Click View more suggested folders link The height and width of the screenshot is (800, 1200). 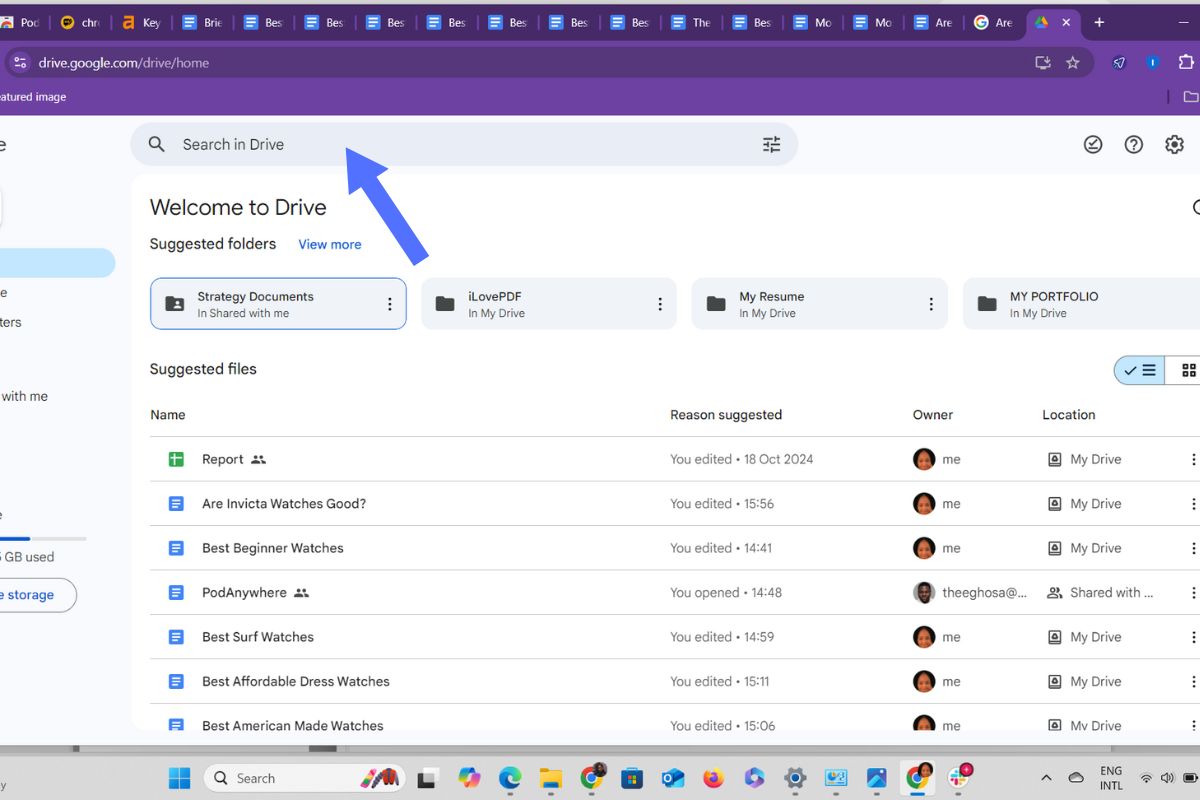click(x=330, y=244)
